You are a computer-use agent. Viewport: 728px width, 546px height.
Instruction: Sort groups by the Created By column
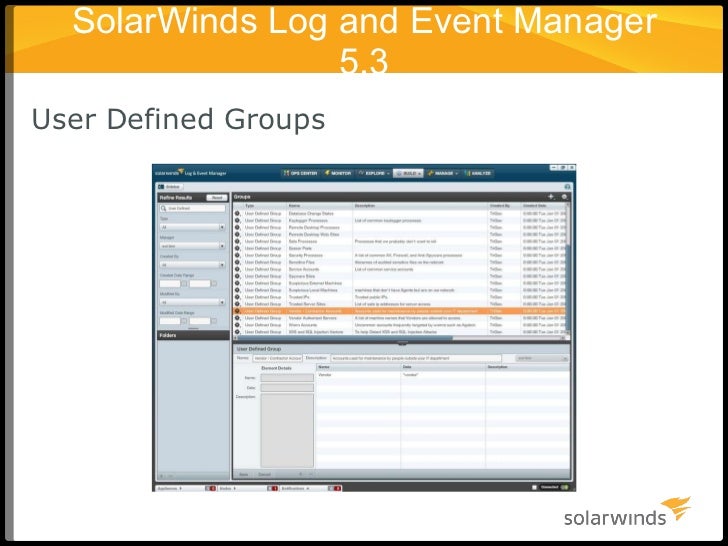pyautogui.click(x=503, y=205)
